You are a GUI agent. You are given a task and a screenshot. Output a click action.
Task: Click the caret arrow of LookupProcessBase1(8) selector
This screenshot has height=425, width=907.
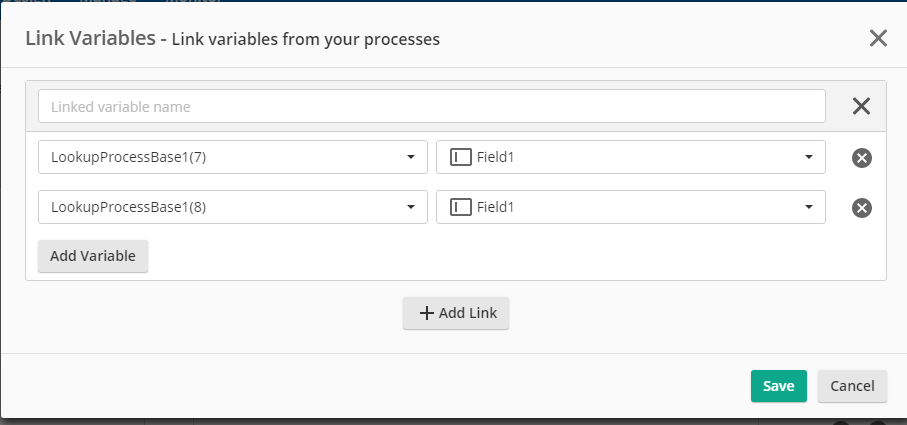click(411, 207)
